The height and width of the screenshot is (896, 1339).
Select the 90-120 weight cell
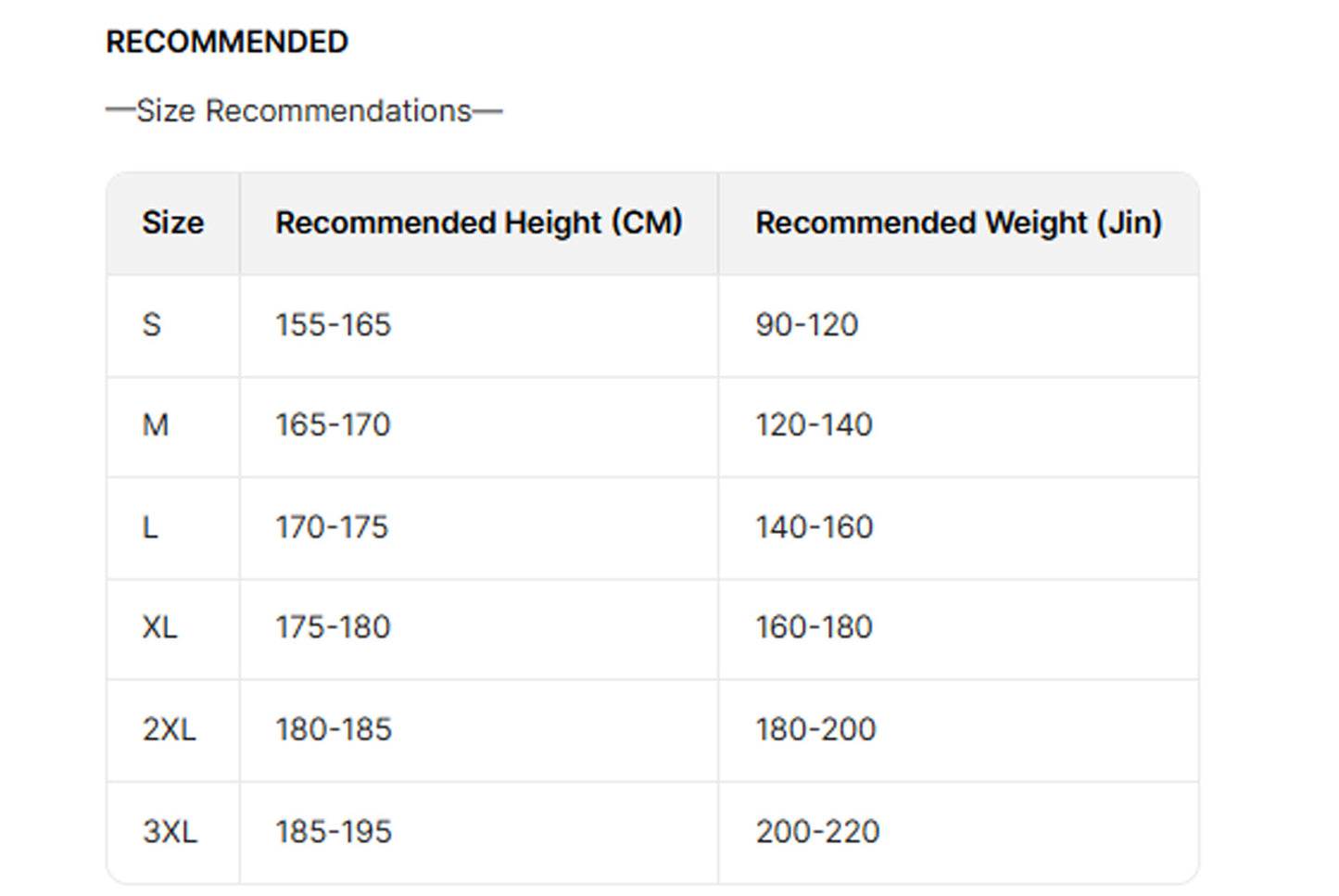(x=807, y=325)
